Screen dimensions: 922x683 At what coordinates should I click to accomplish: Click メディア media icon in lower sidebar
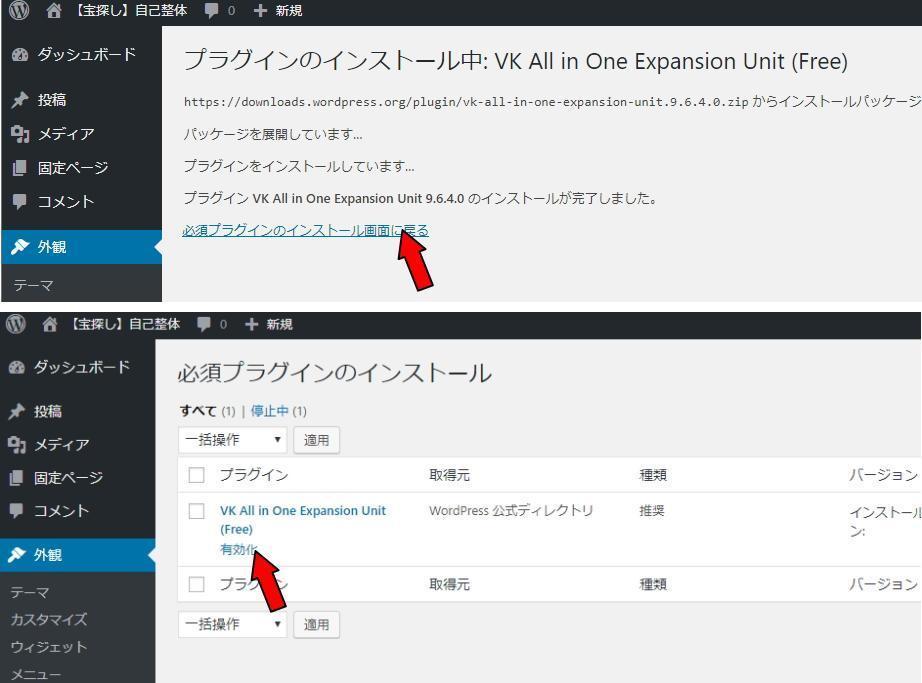click(x=17, y=445)
